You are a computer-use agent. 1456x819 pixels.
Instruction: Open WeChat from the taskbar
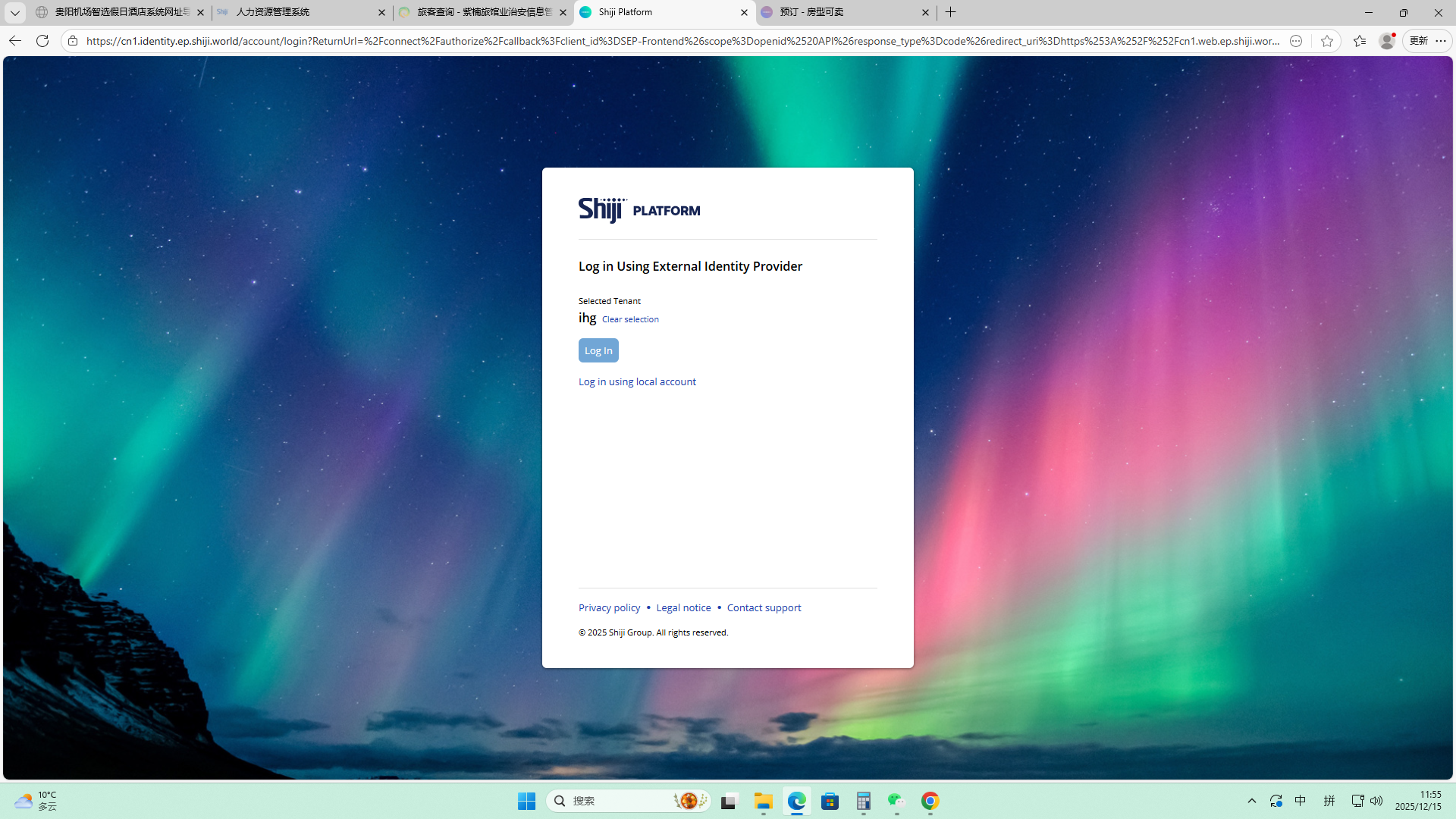click(x=896, y=801)
